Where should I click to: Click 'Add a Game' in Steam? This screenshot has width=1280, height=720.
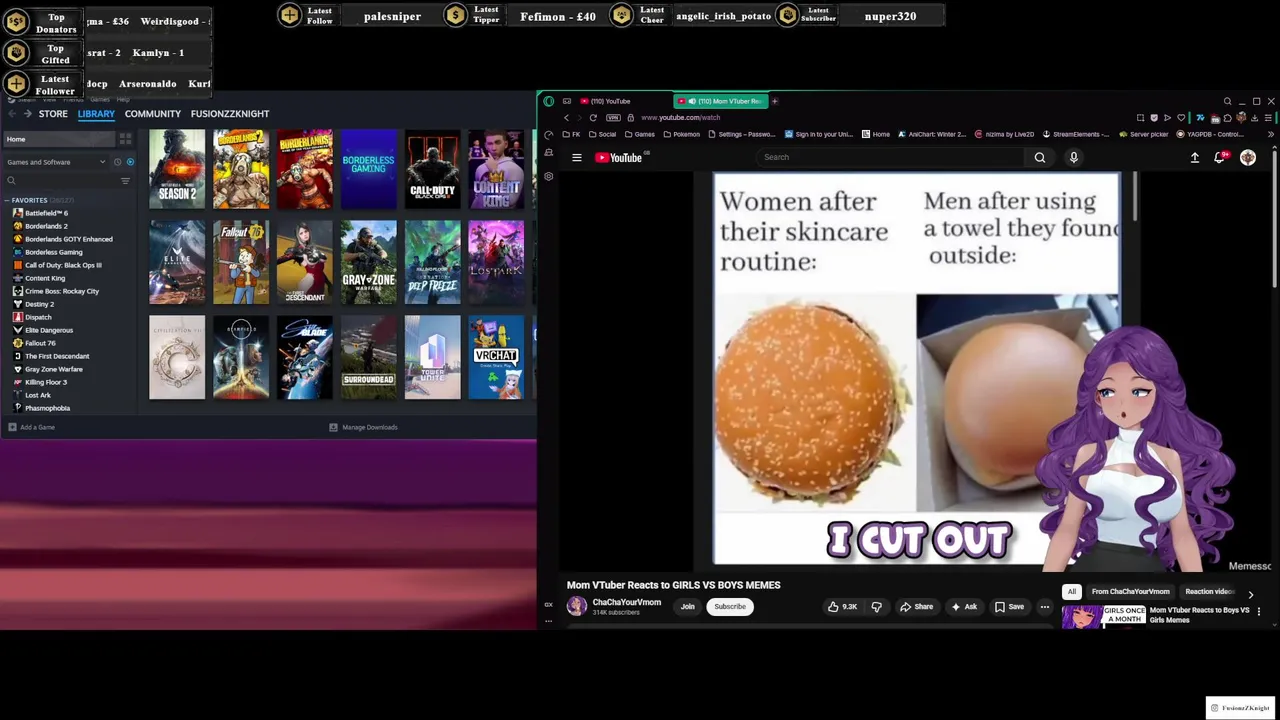(x=32, y=427)
